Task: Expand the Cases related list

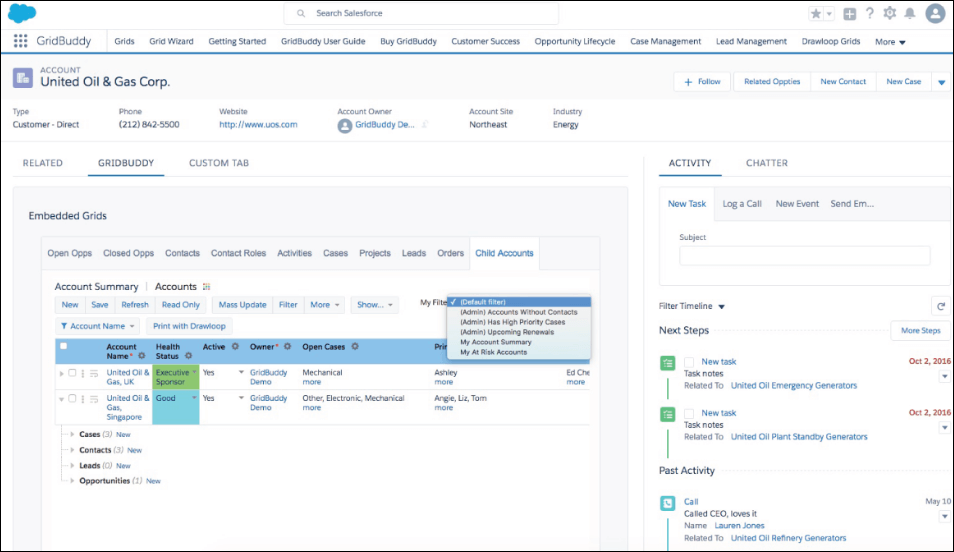Action: tap(72, 434)
